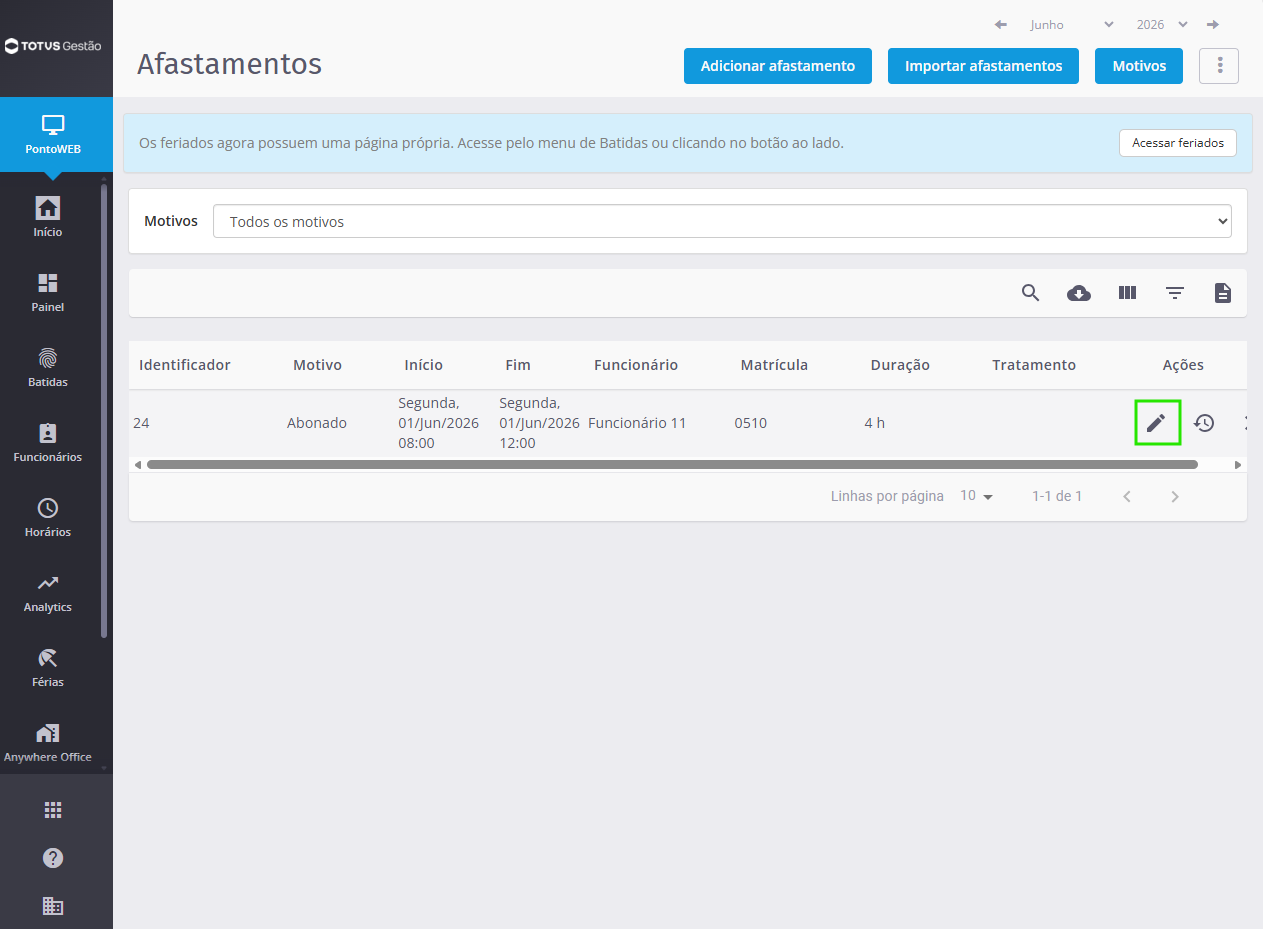Click the document report icon
1263x929 pixels.
click(1223, 293)
